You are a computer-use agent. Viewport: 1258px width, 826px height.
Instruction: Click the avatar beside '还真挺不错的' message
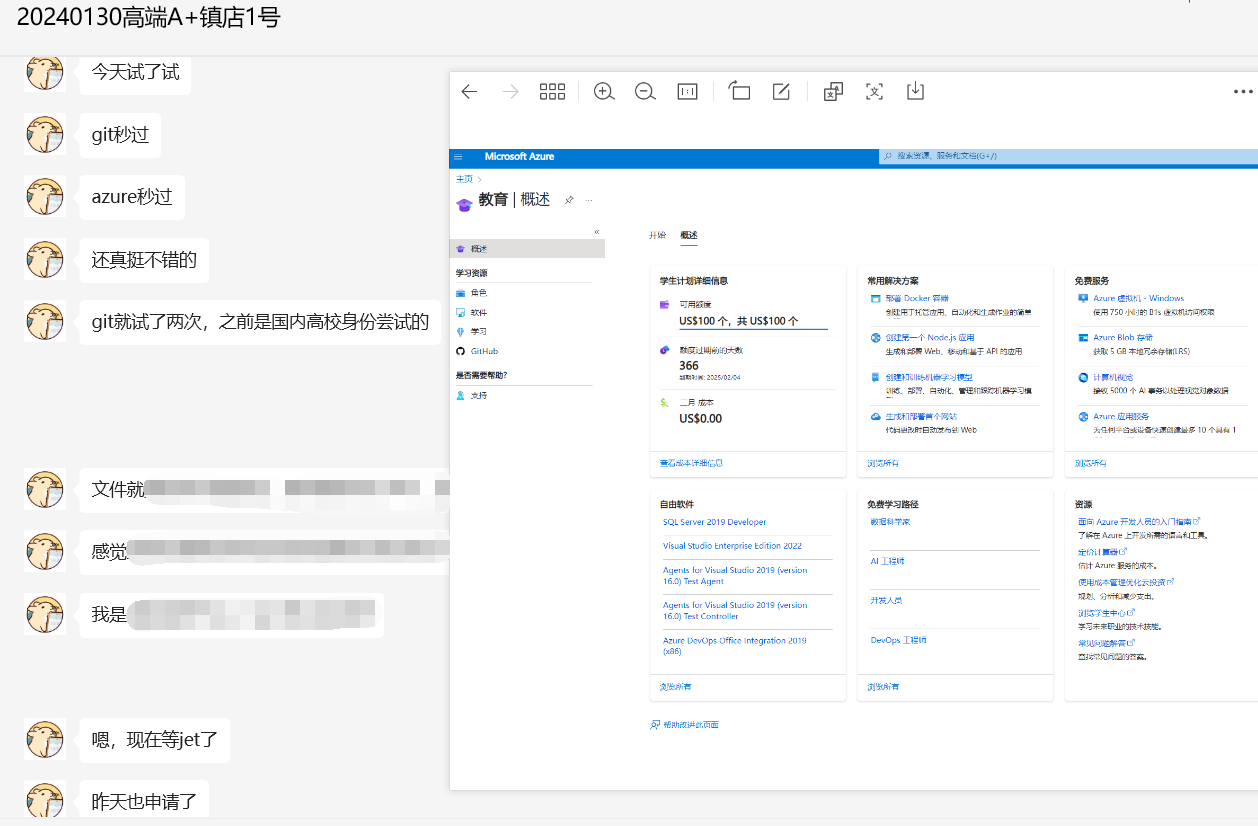click(x=45, y=260)
